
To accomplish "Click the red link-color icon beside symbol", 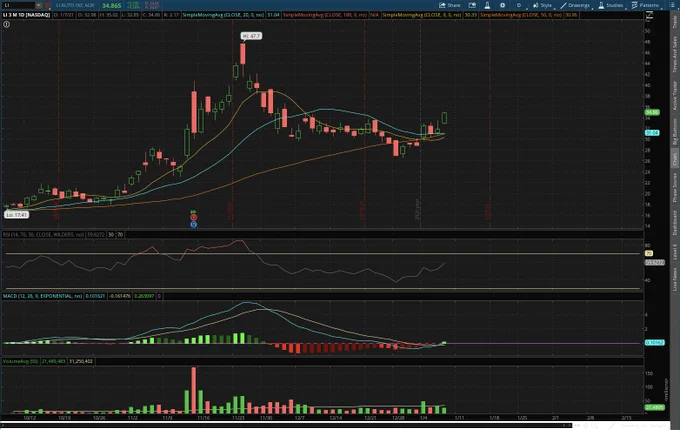I will (47, 5).
